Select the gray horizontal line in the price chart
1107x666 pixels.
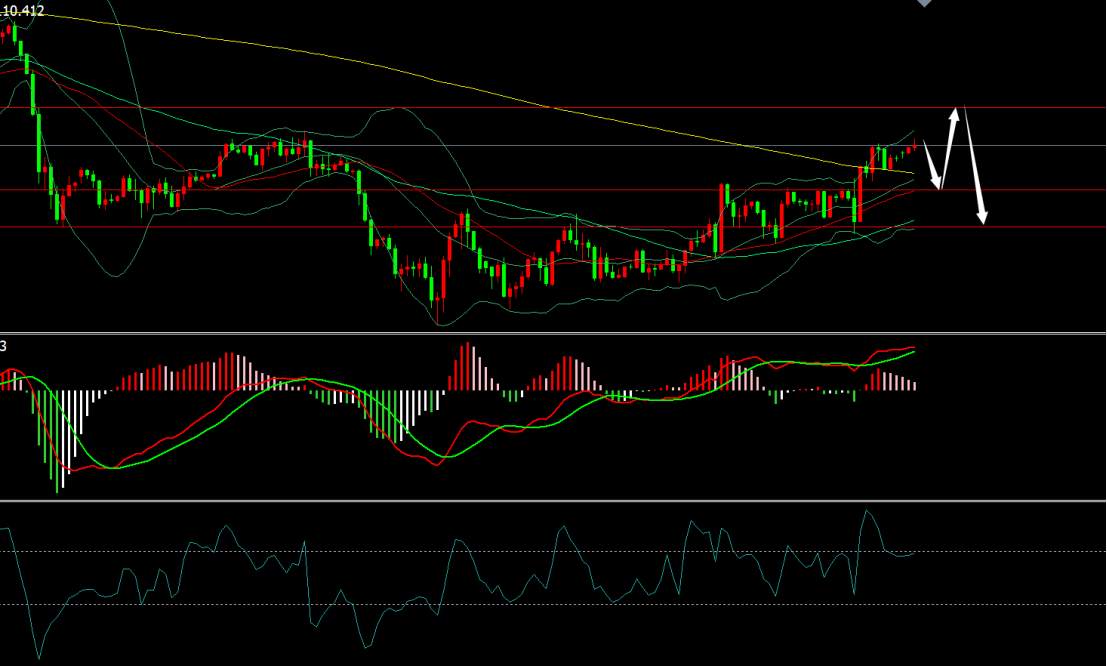tap(553, 145)
